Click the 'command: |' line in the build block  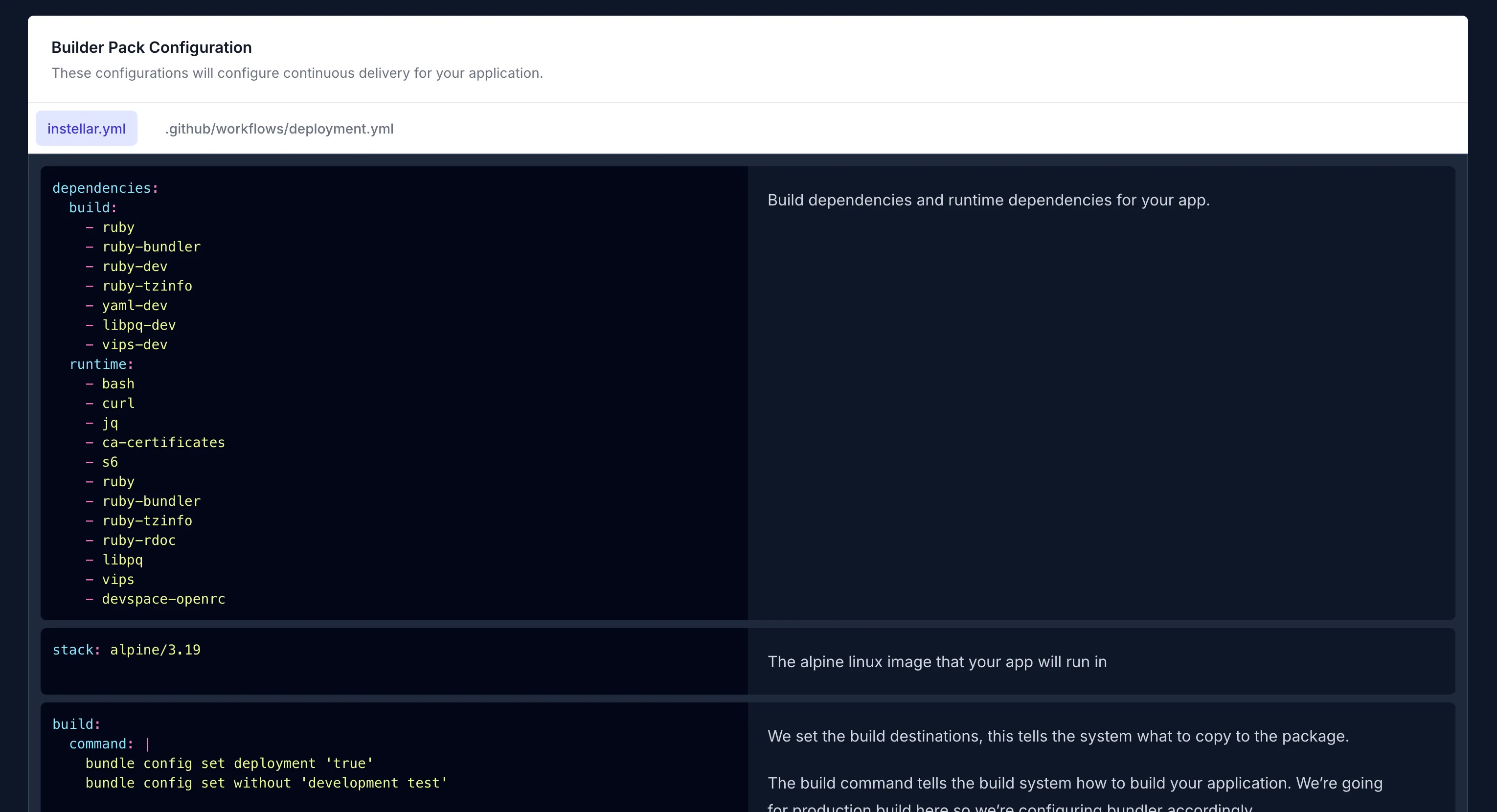110,744
